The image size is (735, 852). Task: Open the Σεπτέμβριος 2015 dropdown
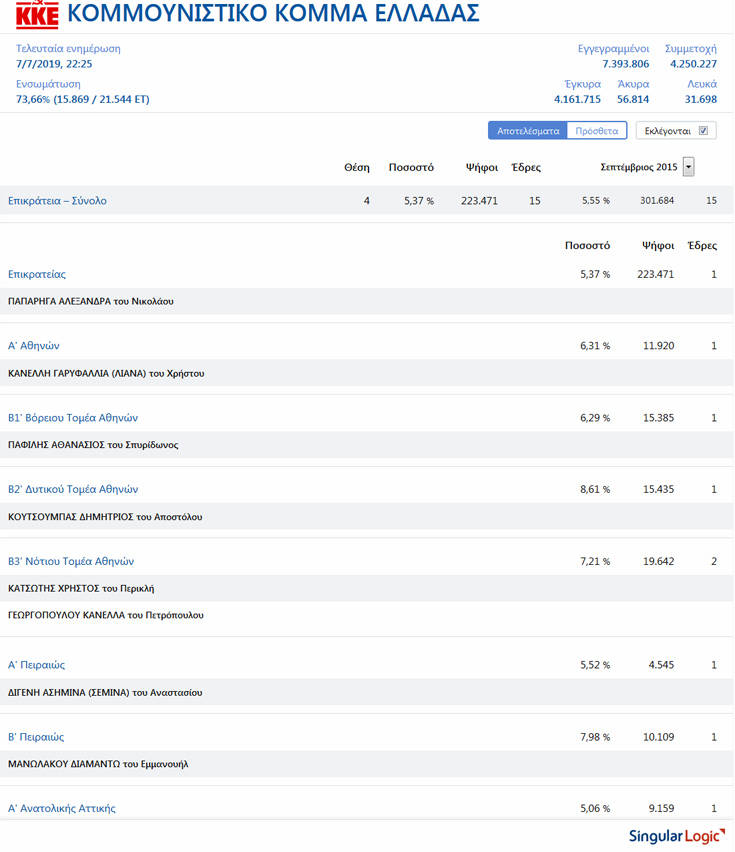(688, 166)
